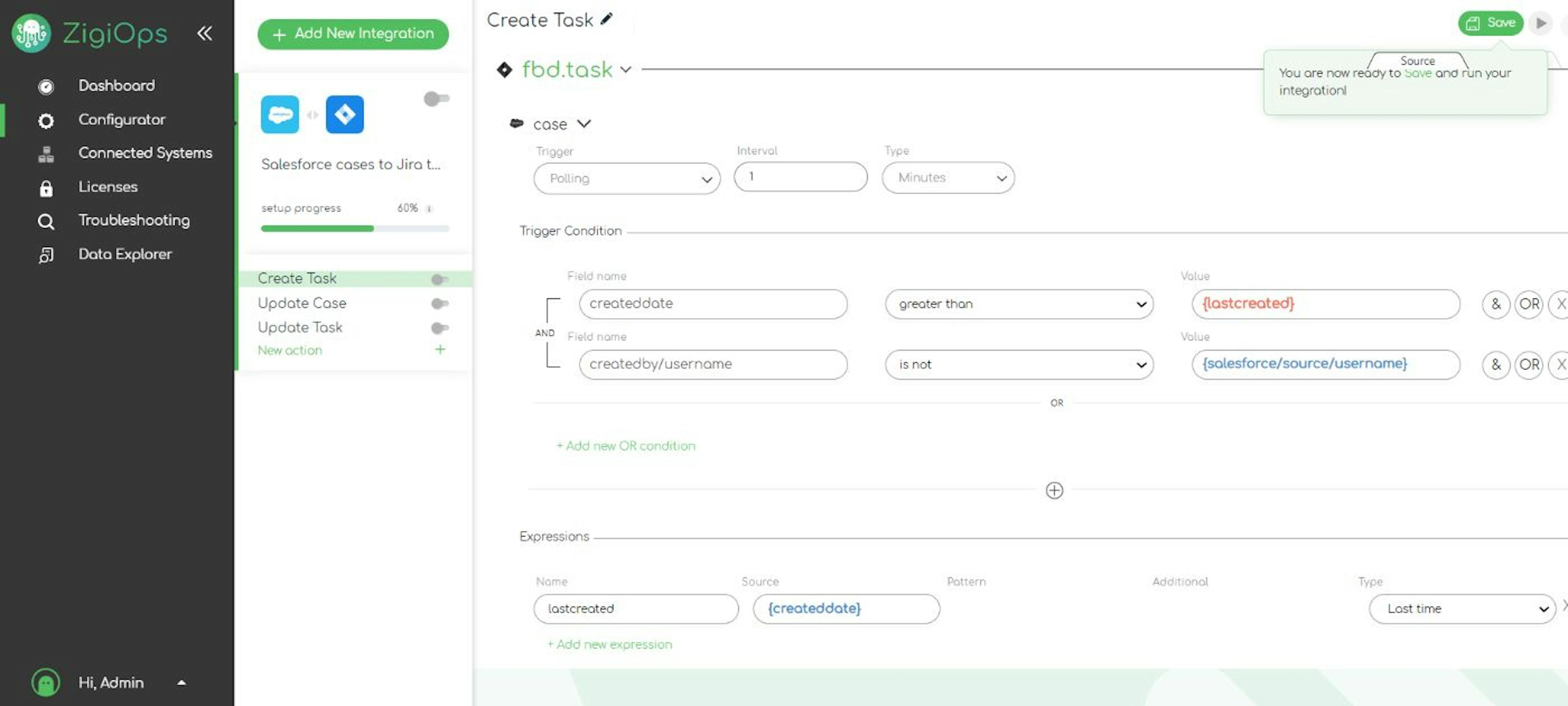Click the New action menu item
The image size is (1568, 706).
coord(289,350)
